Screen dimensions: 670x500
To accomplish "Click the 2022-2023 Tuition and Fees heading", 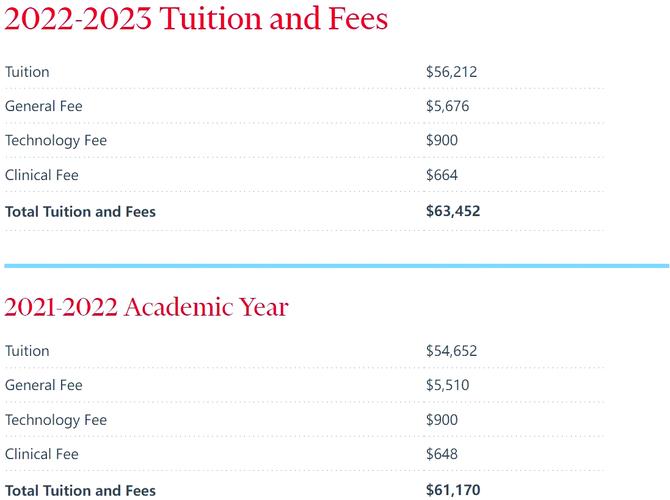I will [x=196, y=19].
